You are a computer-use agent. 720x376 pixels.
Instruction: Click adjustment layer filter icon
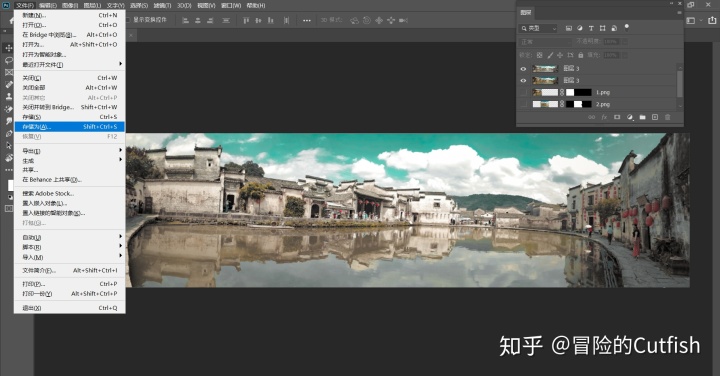point(580,28)
